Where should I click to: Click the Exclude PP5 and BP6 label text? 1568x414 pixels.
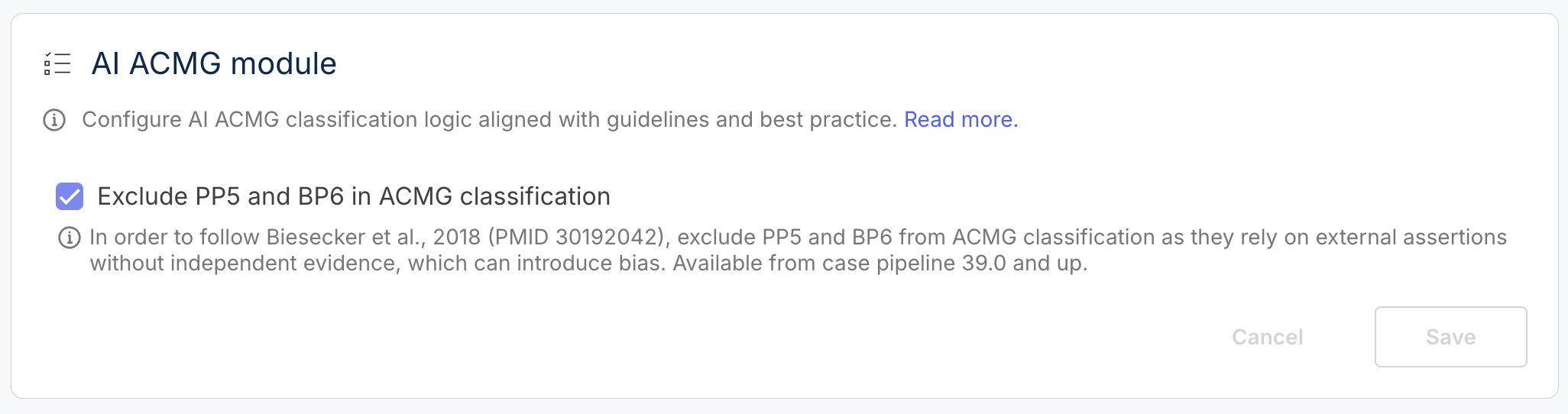tap(354, 196)
